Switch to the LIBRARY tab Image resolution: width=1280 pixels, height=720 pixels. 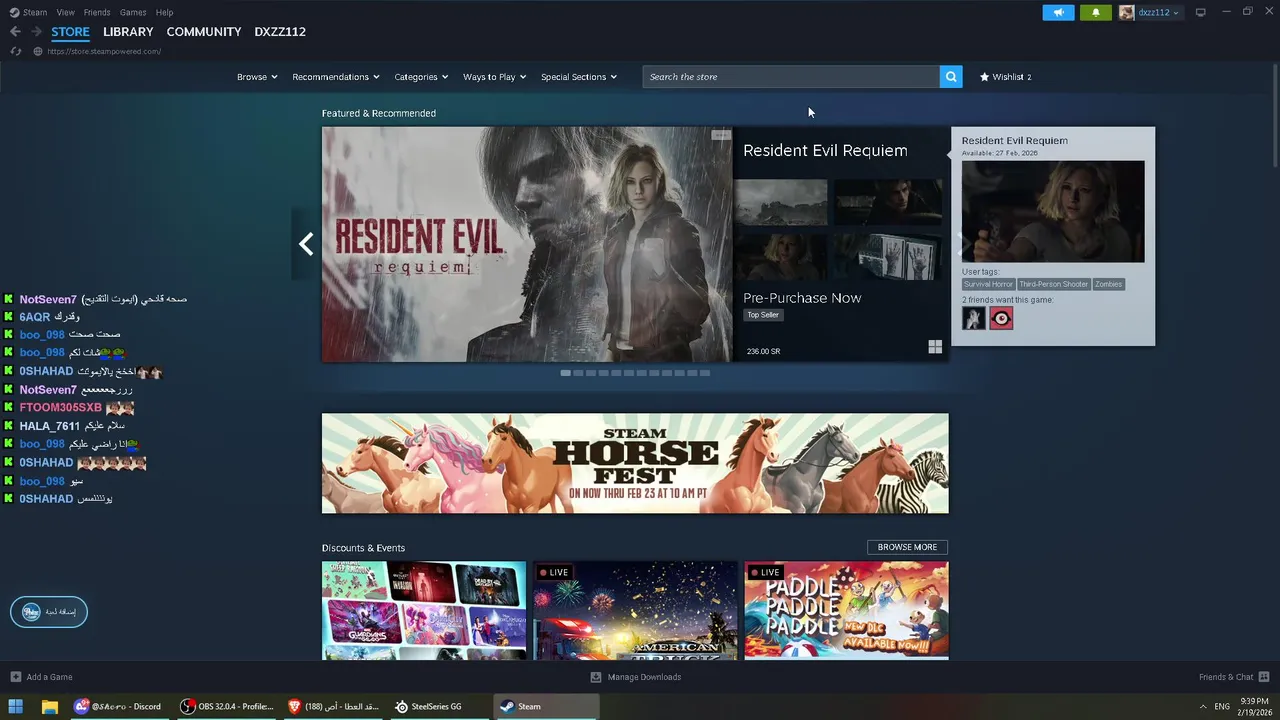[128, 32]
